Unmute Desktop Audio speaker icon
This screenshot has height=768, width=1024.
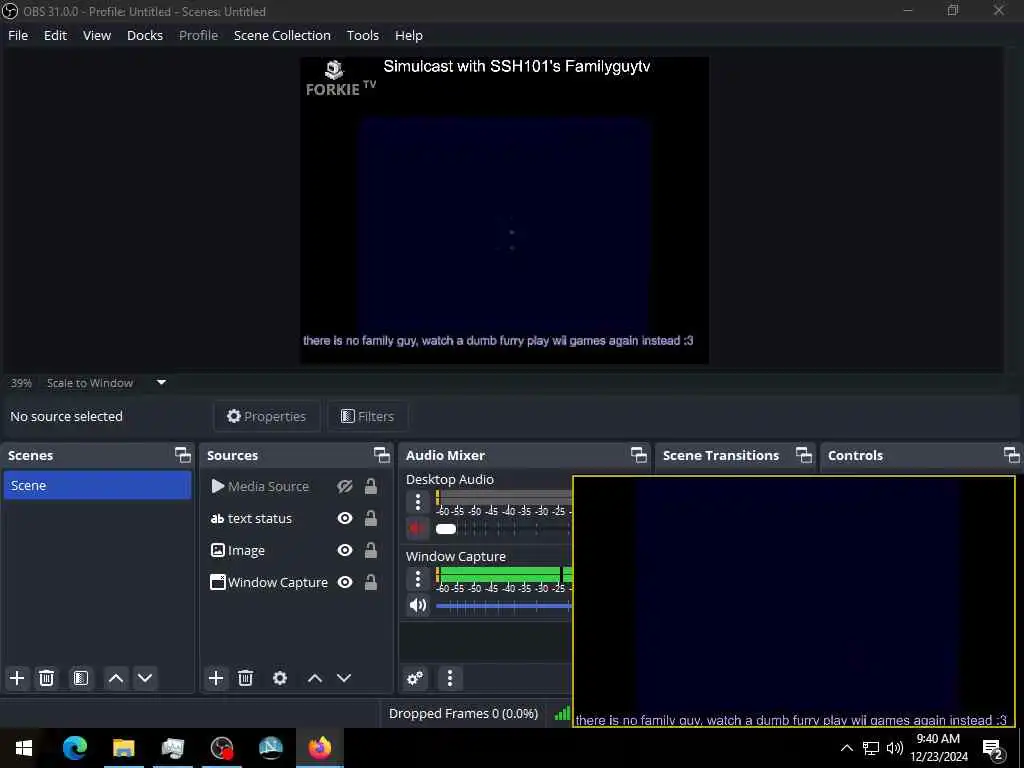coord(417,528)
